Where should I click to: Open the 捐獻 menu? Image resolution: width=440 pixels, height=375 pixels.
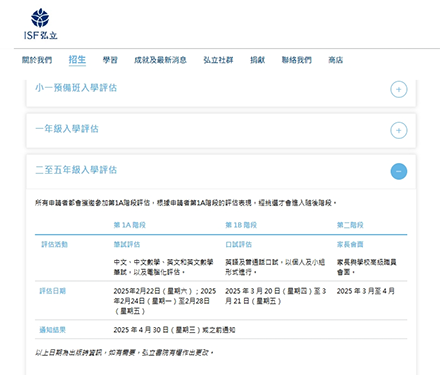258,60
